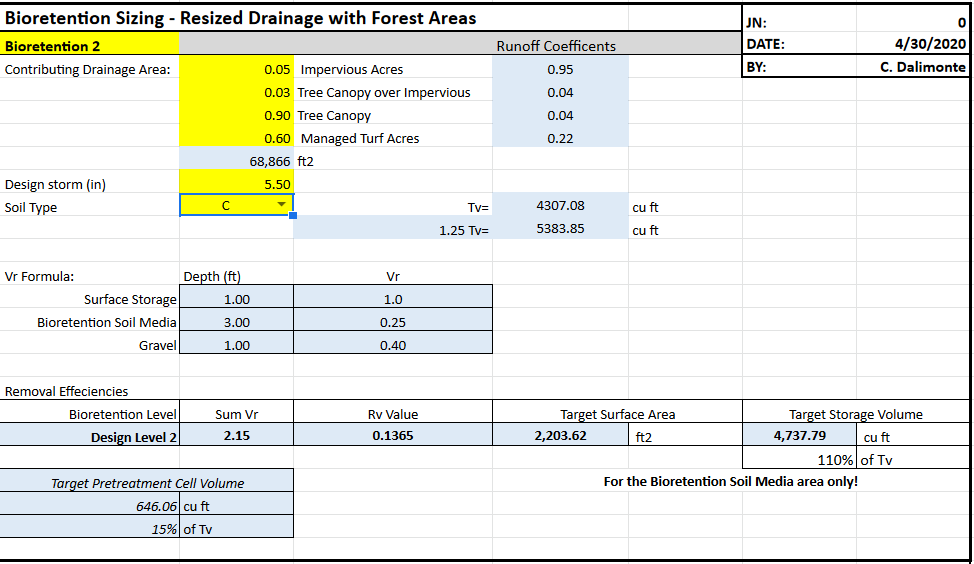Viewport: 974px width, 564px height.
Task: Click the Bioretention 2 heading cell
Action: pos(90,45)
